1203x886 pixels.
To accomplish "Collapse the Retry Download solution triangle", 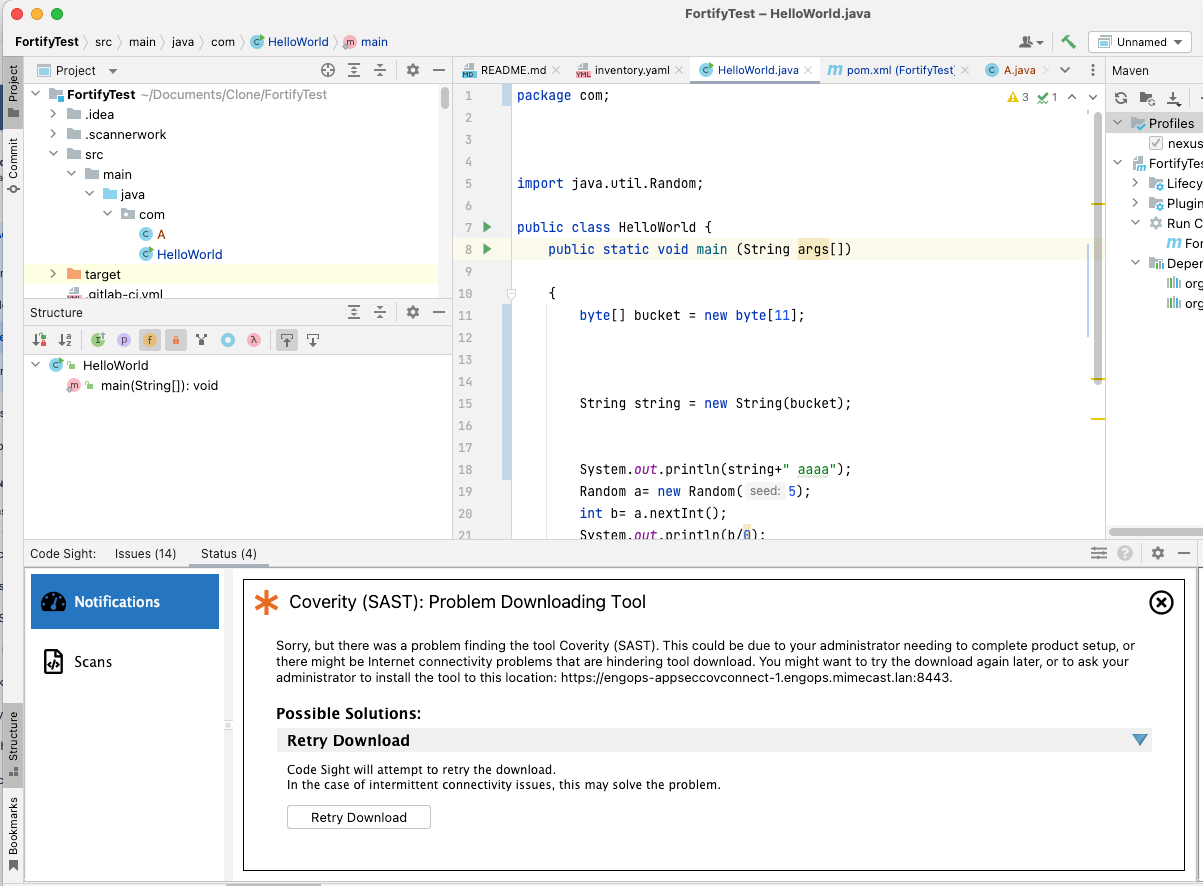I will click(1139, 740).
